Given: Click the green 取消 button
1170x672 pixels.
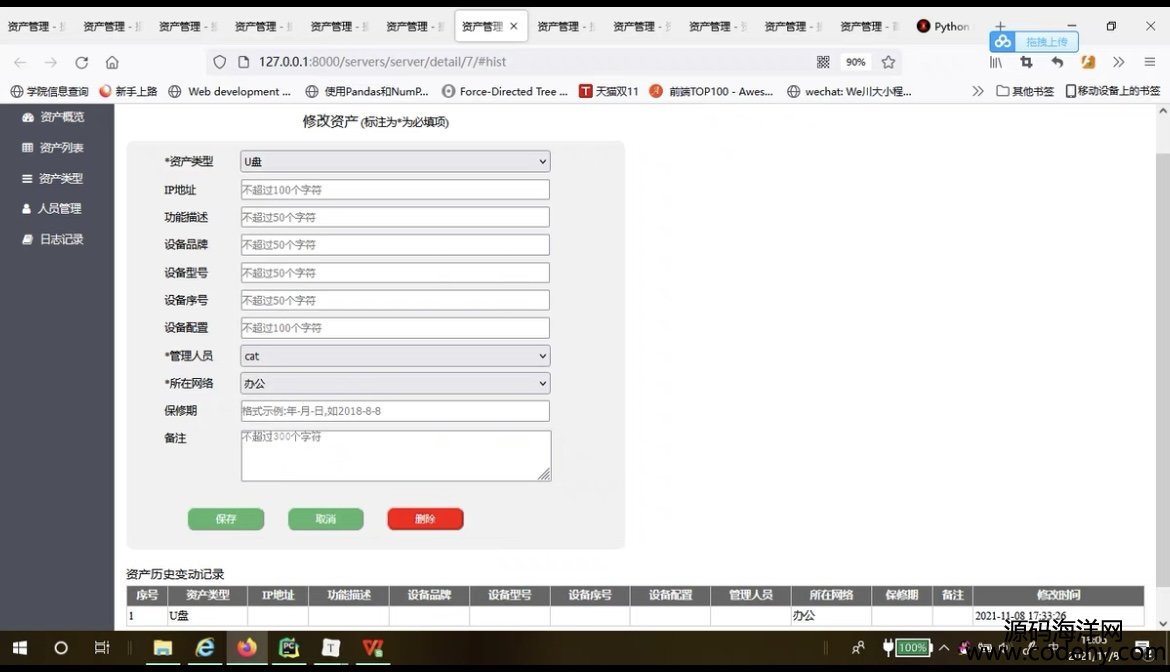Looking at the screenshot, I should 326,519.
